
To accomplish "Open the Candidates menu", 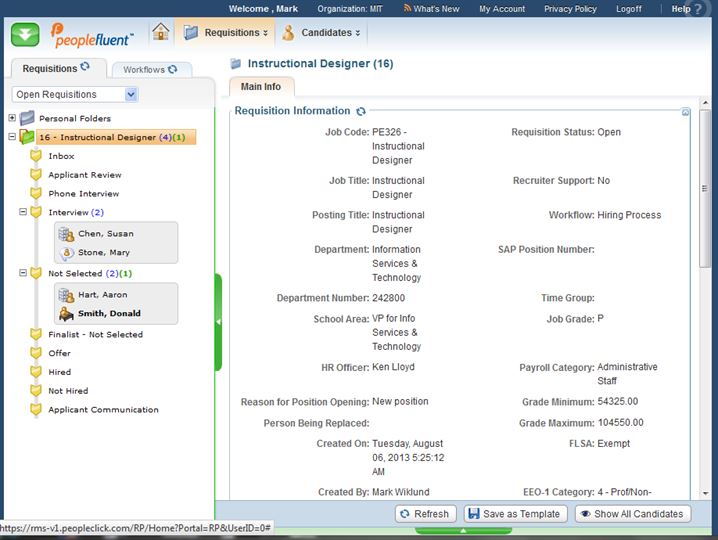I will [x=320, y=33].
